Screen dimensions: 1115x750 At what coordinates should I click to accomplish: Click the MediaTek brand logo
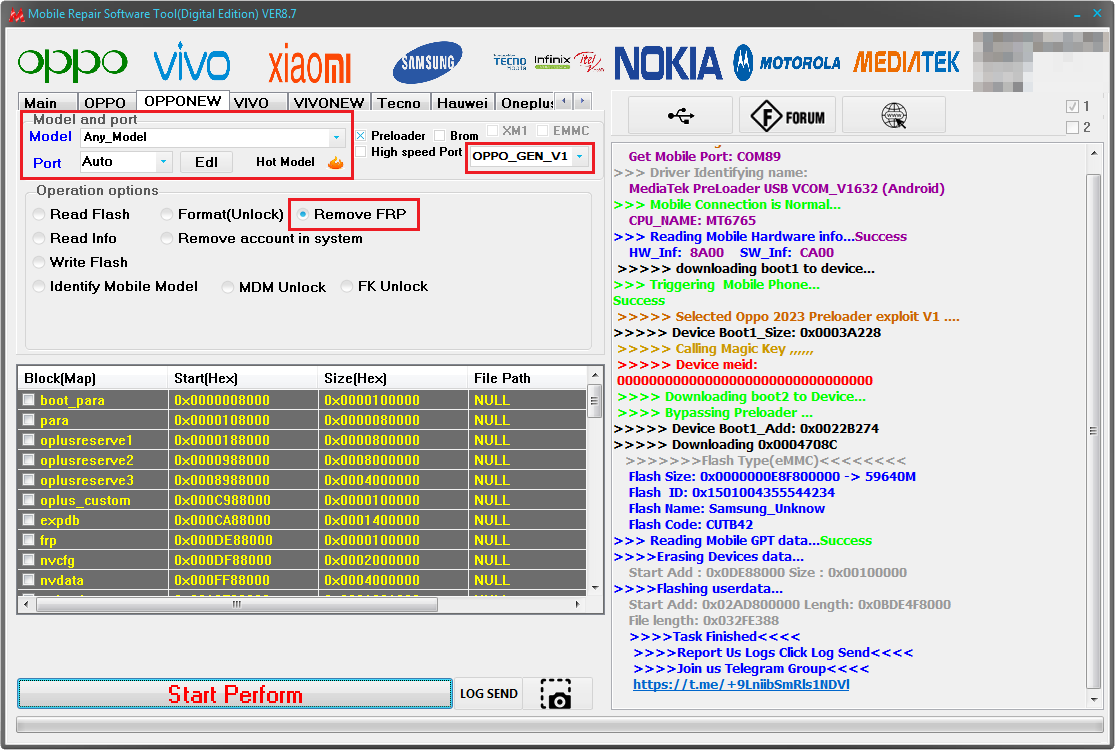(x=906, y=62)
